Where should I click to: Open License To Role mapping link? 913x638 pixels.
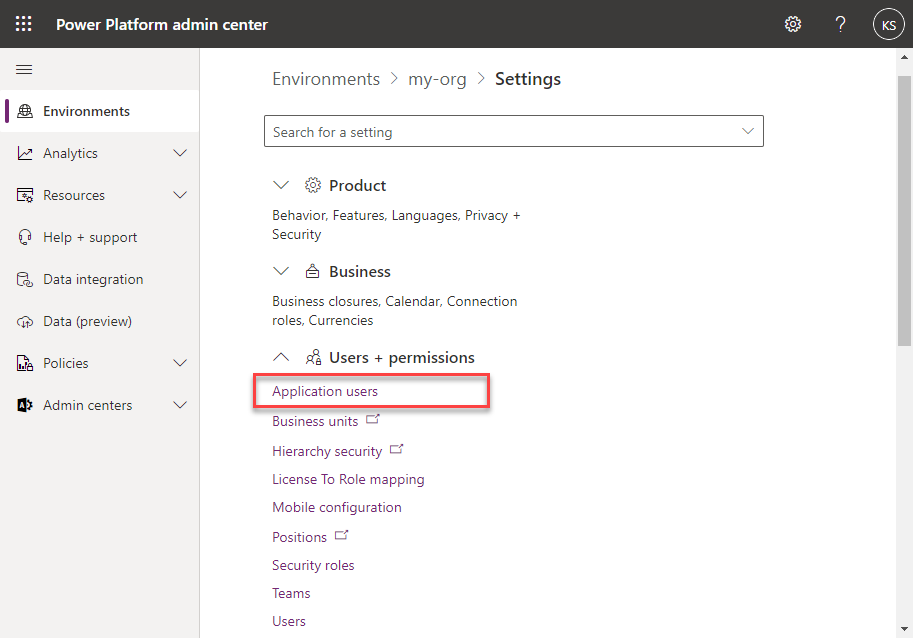coord(348,480)
